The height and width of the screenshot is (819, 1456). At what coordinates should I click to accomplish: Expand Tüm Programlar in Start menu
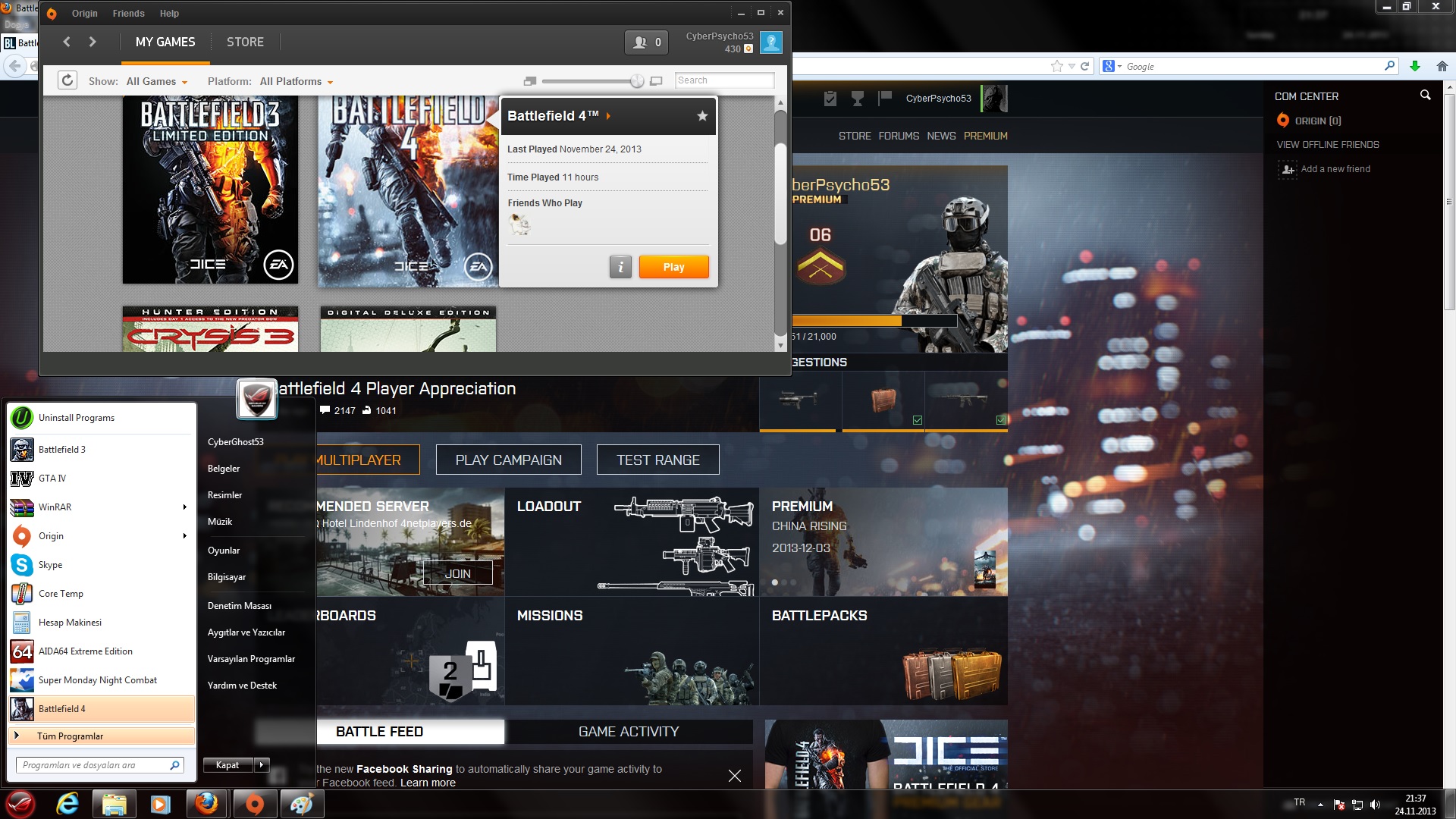coord(102,736)
